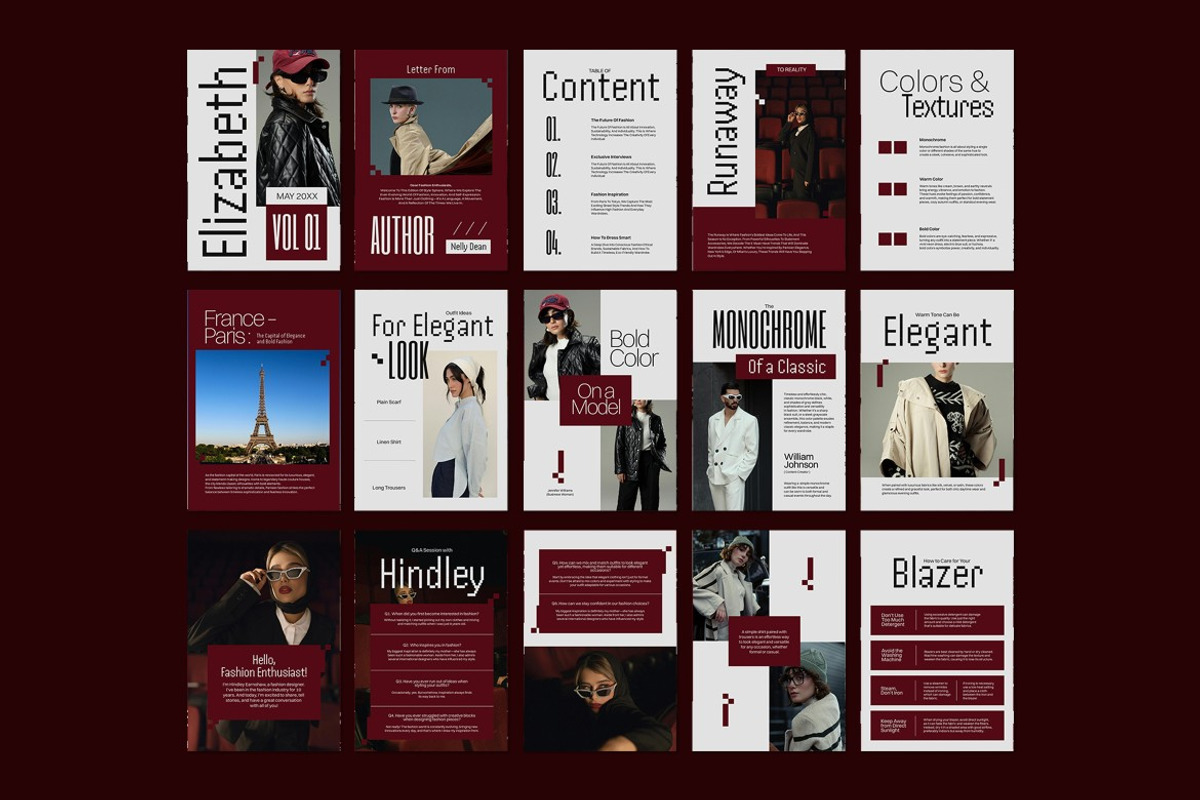This screenshot has width=1200, height=800.
Task: Click the MAY 20XX date label
Action: click(x=296, y=196)
